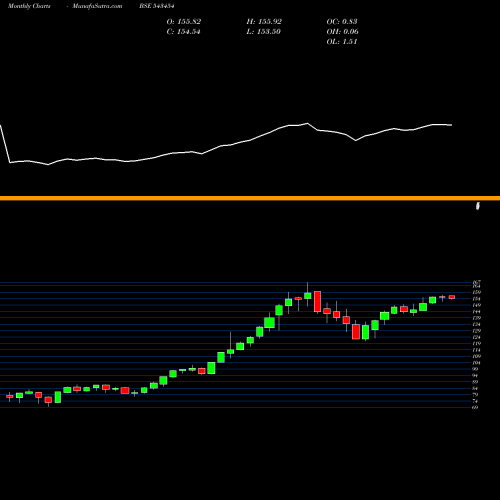Click the 89 price axis label
The width and height of the screenshot is (500, 500).
point(476,382)
